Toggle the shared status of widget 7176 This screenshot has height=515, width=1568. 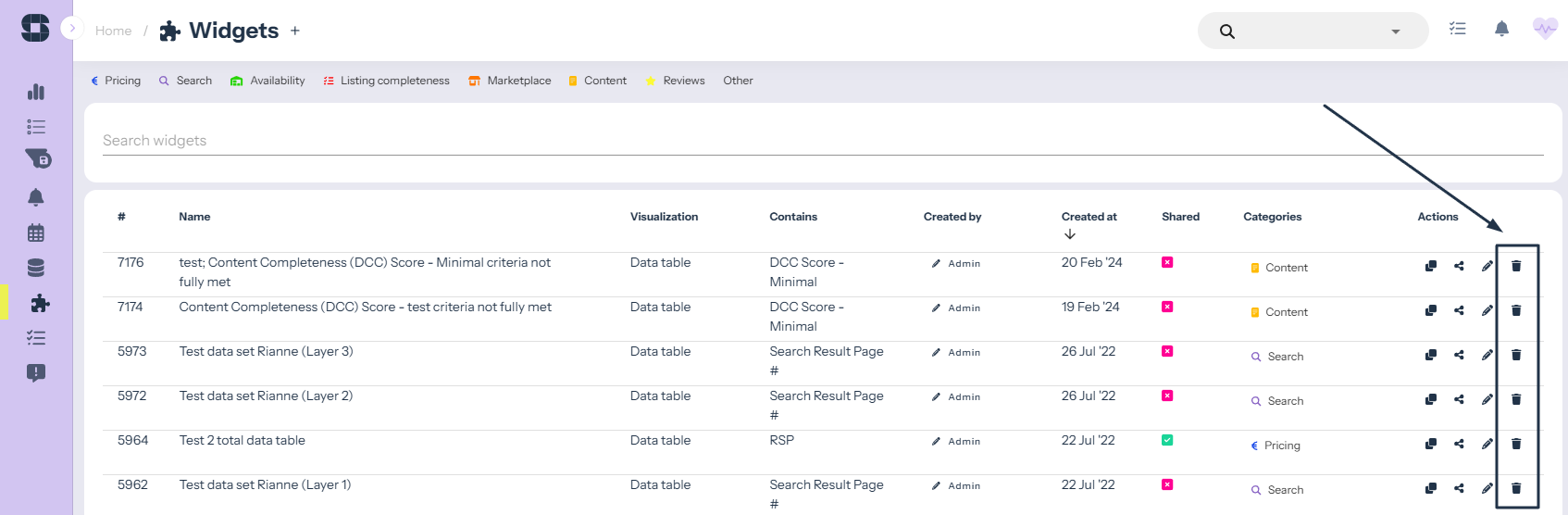click(1167, 262)
